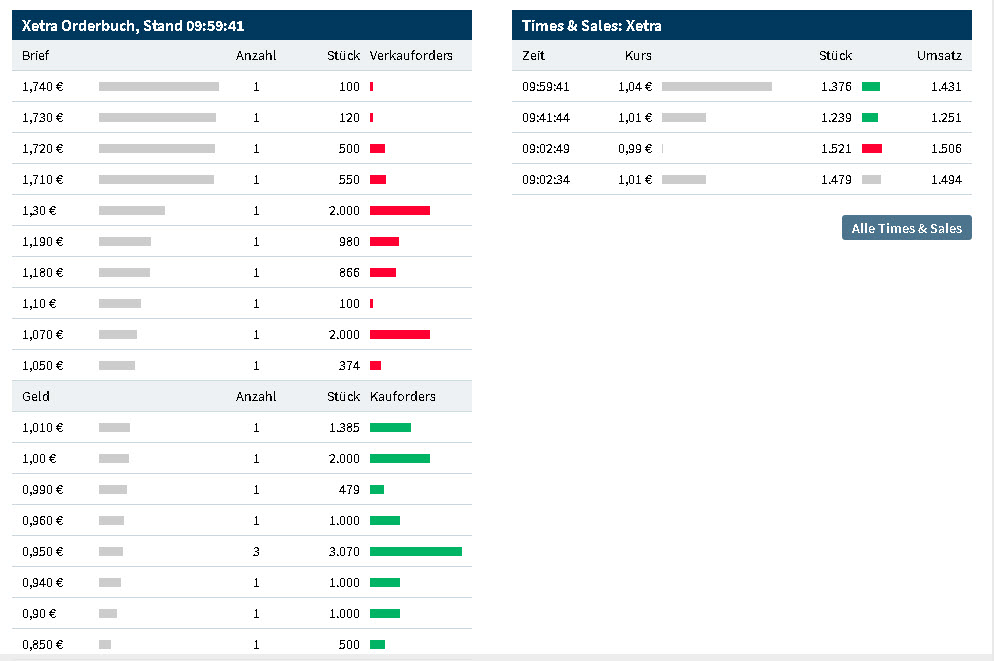The image size is (994, 661).
Task: Click the gray indicator in the 09:02:34 trade
Action: (871, 180)
